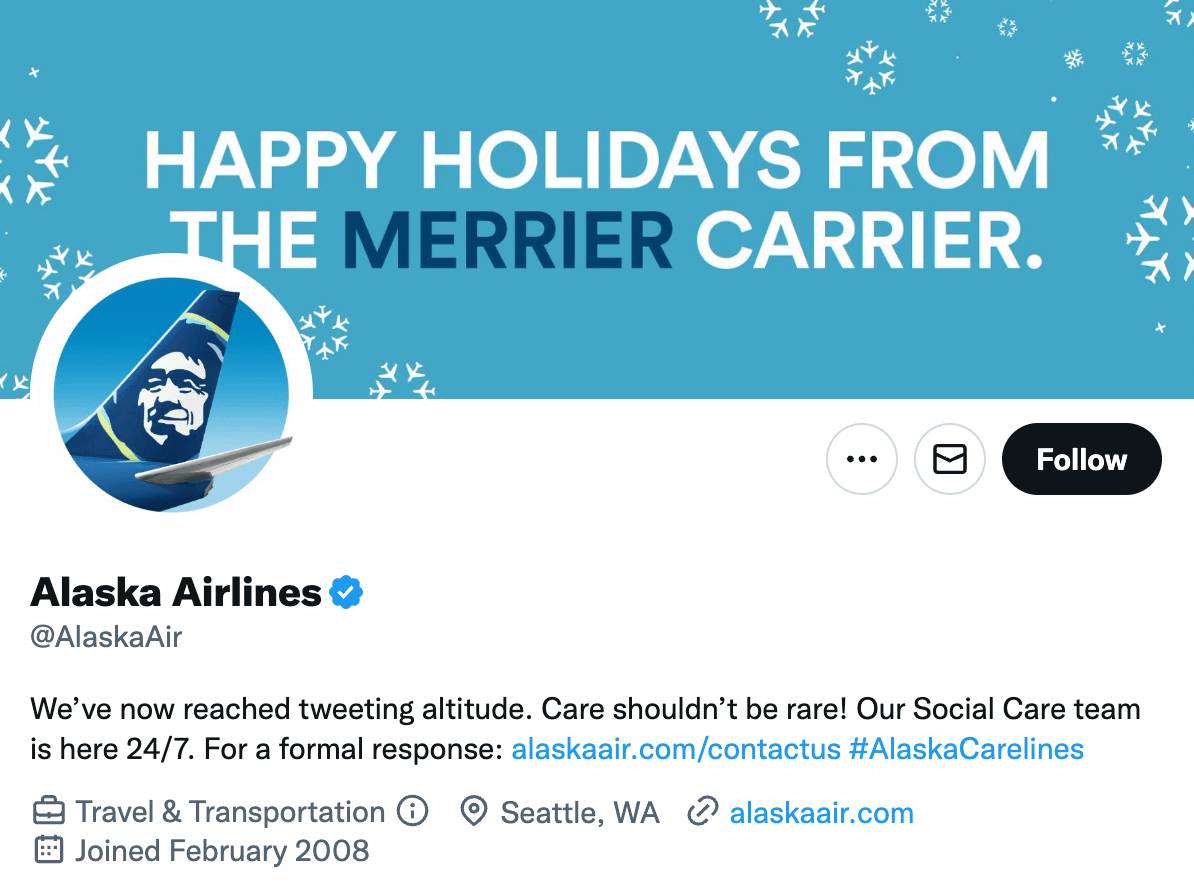Click the briefcase category icon
This screenshot has height=894, width=1194.
[x=49, y=812]
